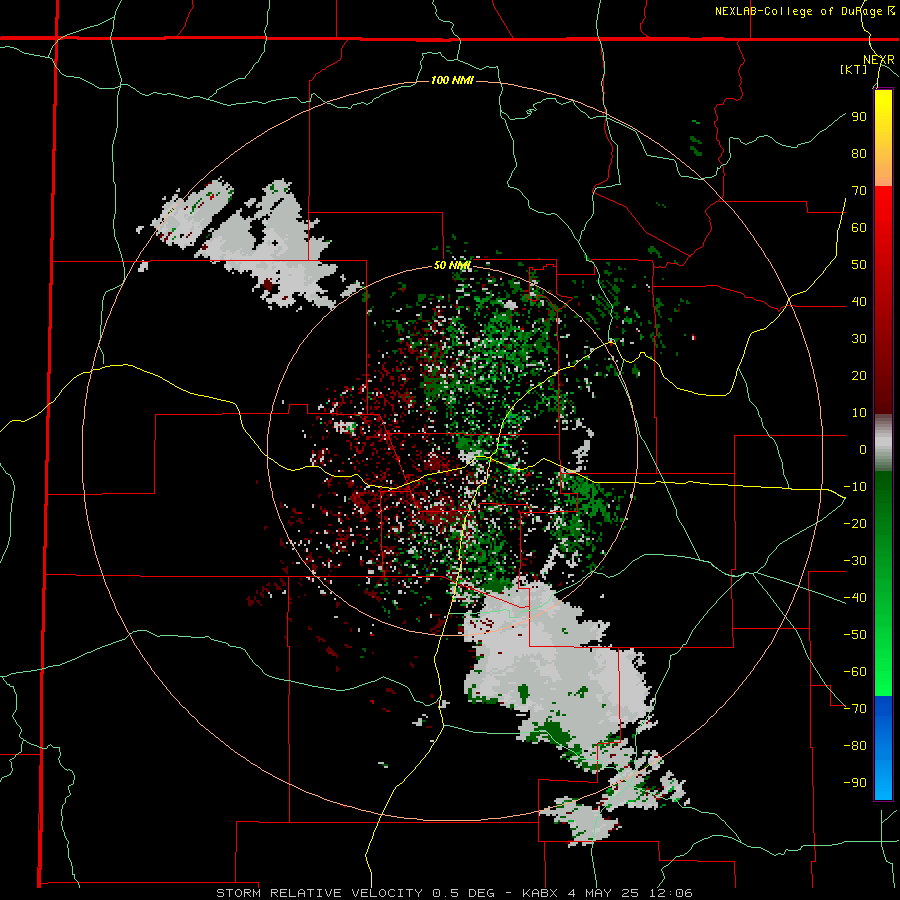Click the 90 value on velocity scale
Screen dimensions: 900x900
click(x=859, y=117)
